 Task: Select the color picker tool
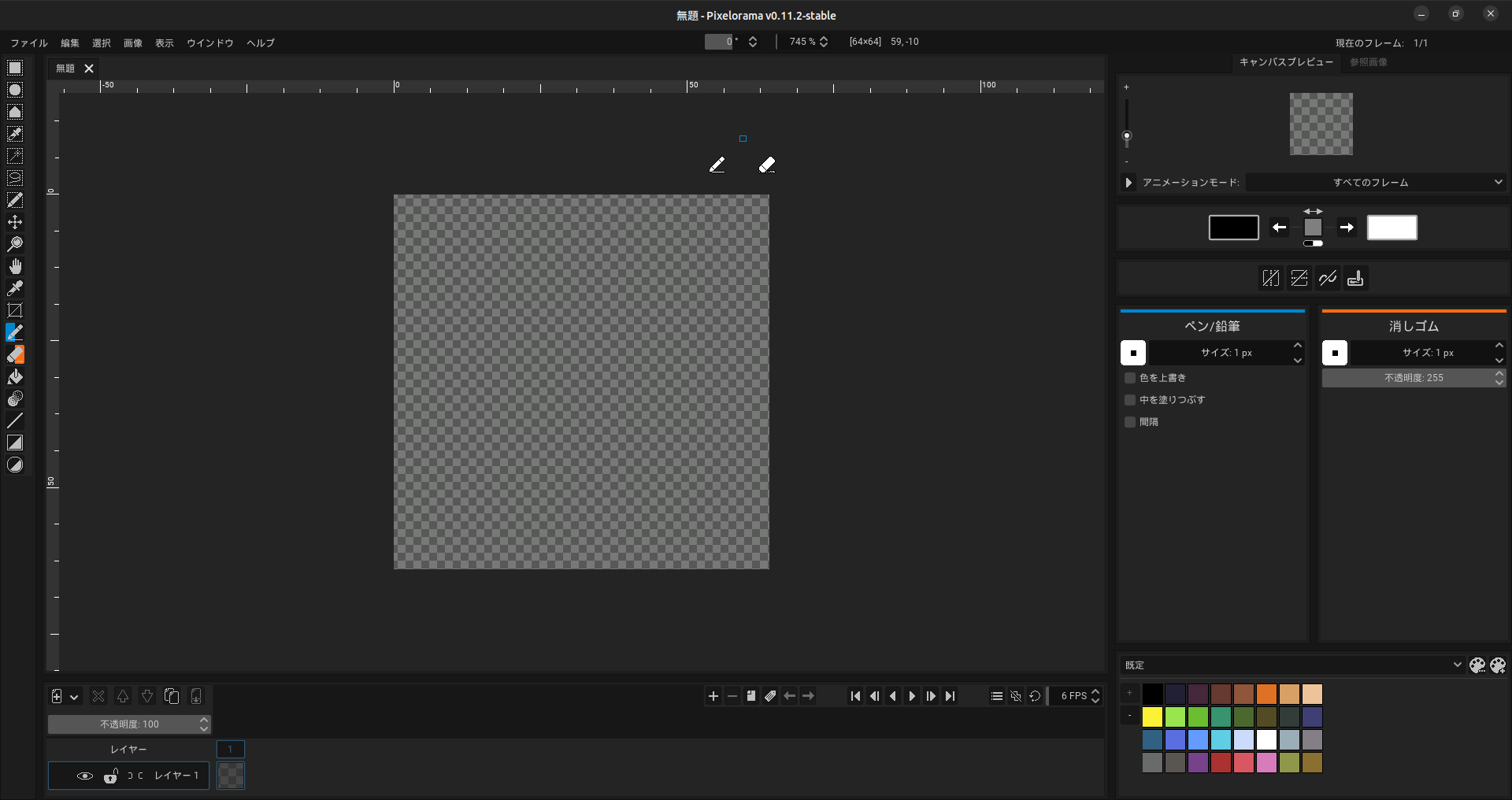[16, 288]
